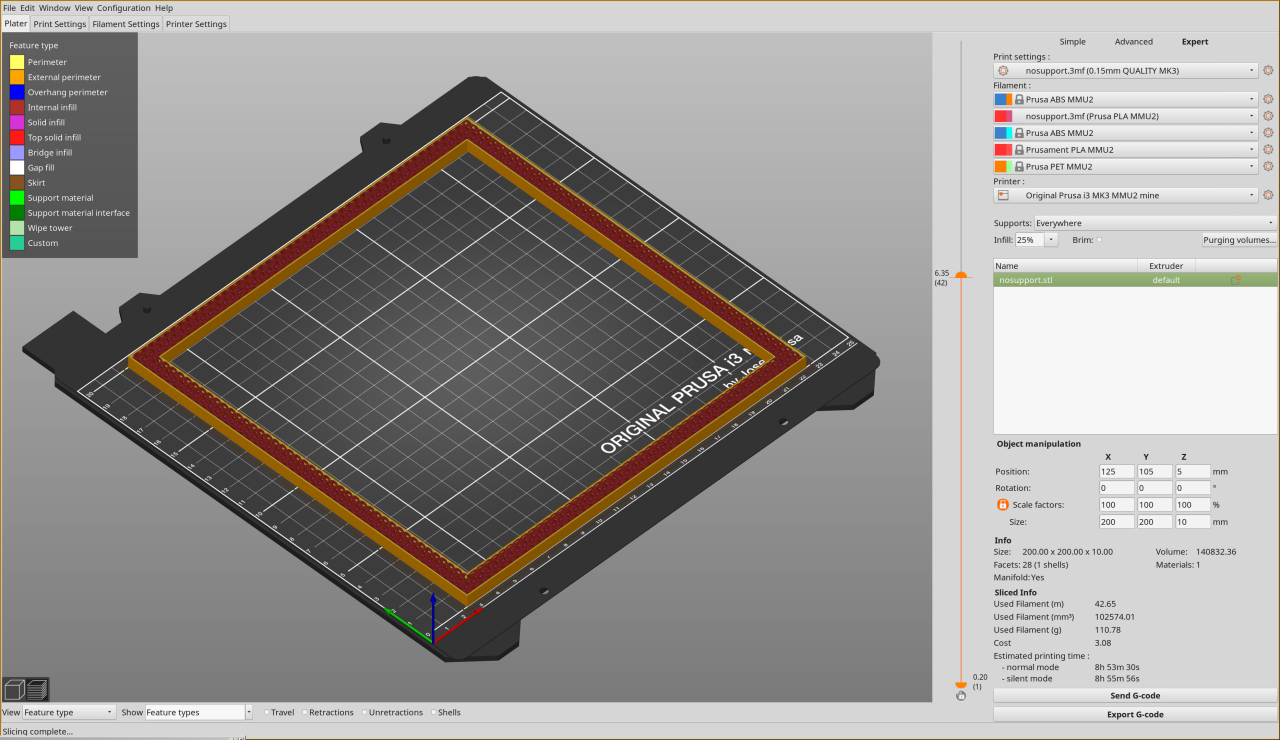Switch to Print Settings tab
Screen dimensions: 1280x740
coord(60,24)
